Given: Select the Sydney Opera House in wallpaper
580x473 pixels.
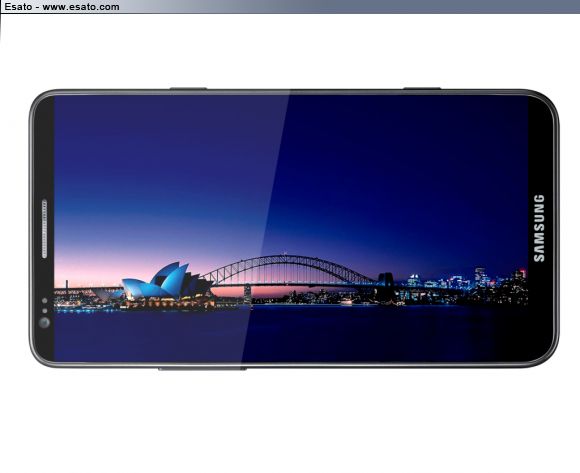Looking at the screenshot, I should tap(167, 282).
